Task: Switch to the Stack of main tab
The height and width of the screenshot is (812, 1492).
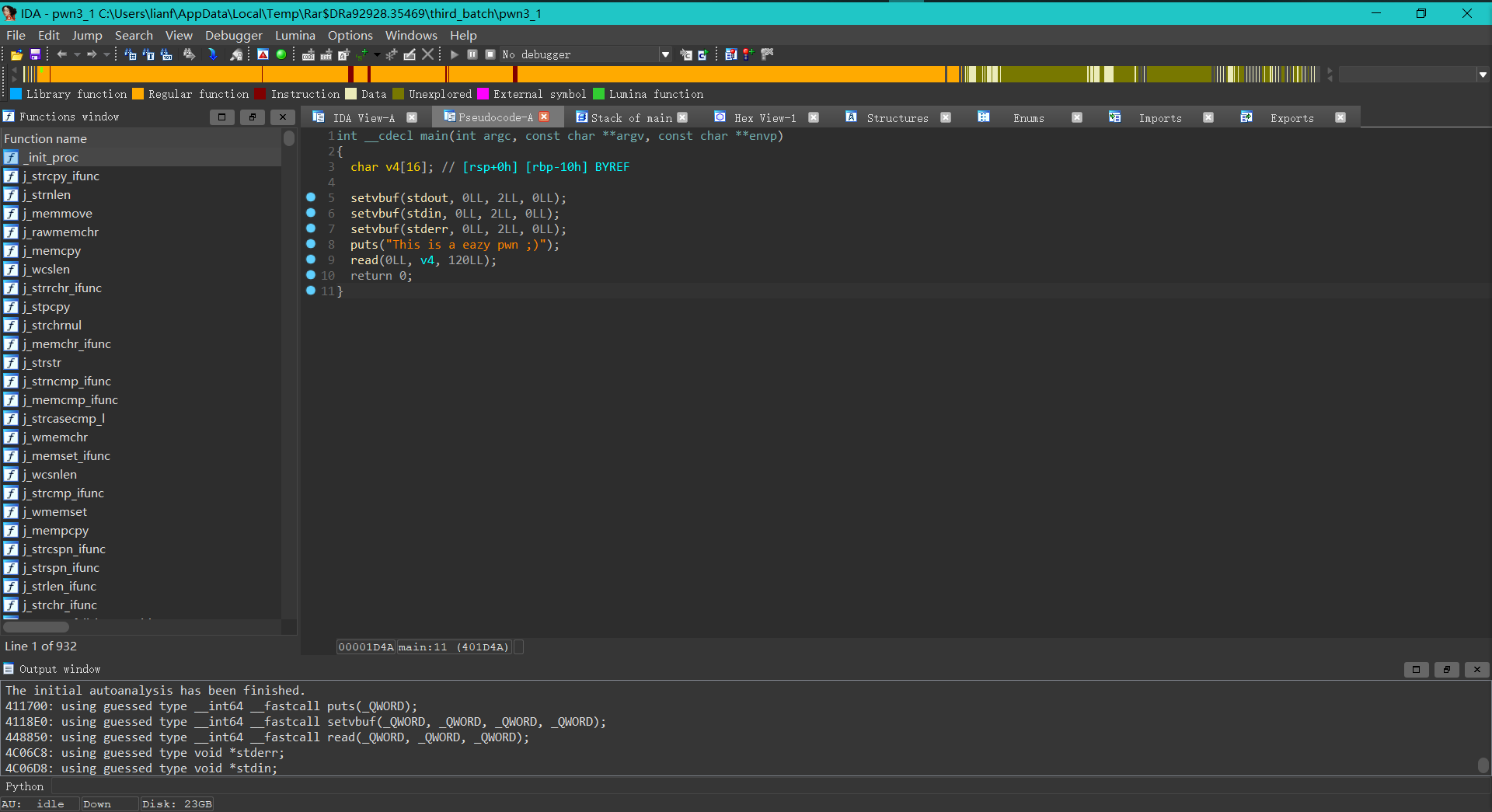Action: click(631, 117)
